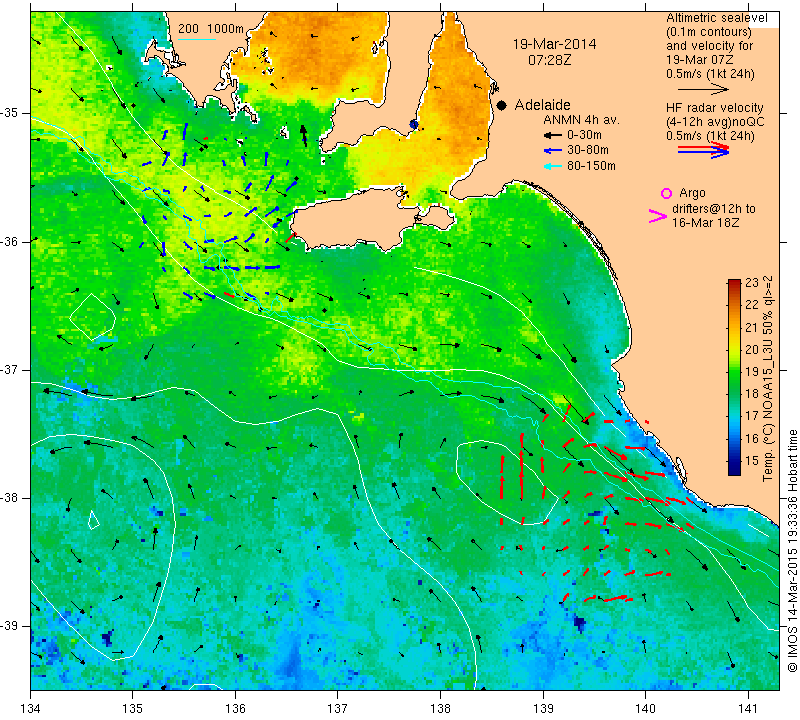The image size is (800, 720).
Task: Click latitude -35 axis label
Action: tap(11, 113)
